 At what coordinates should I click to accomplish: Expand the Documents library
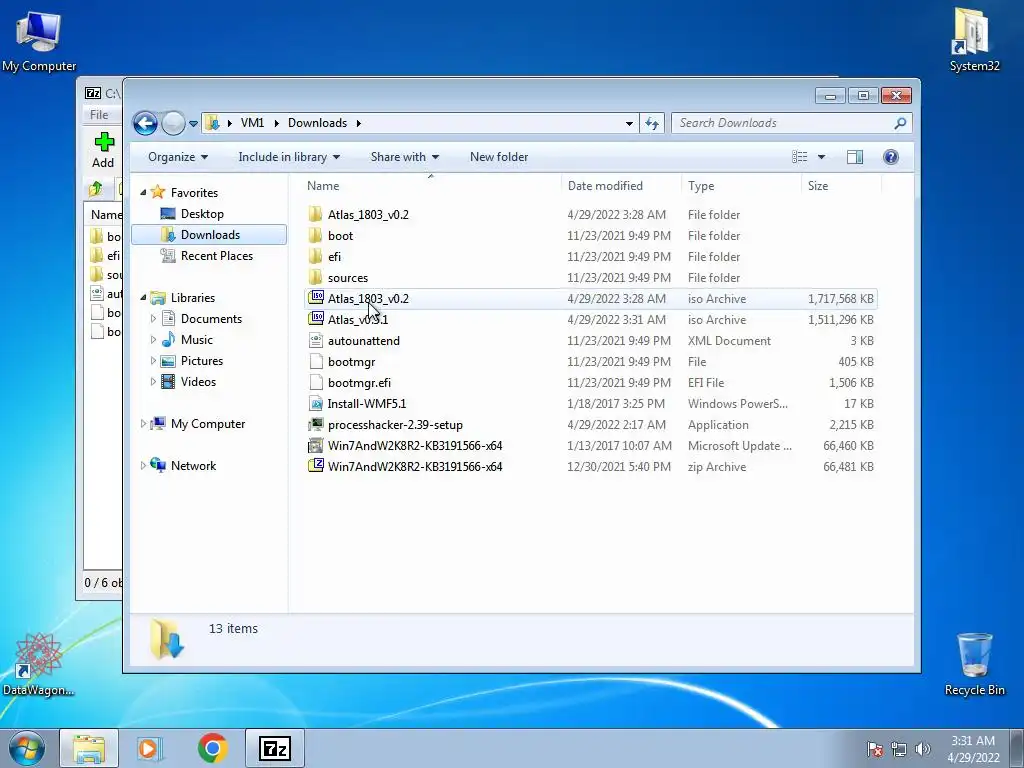[153, 319]
